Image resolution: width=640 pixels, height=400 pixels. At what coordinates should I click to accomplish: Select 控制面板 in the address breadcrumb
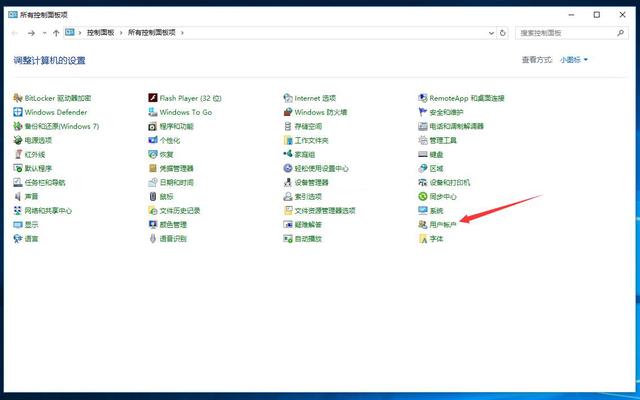100,32
